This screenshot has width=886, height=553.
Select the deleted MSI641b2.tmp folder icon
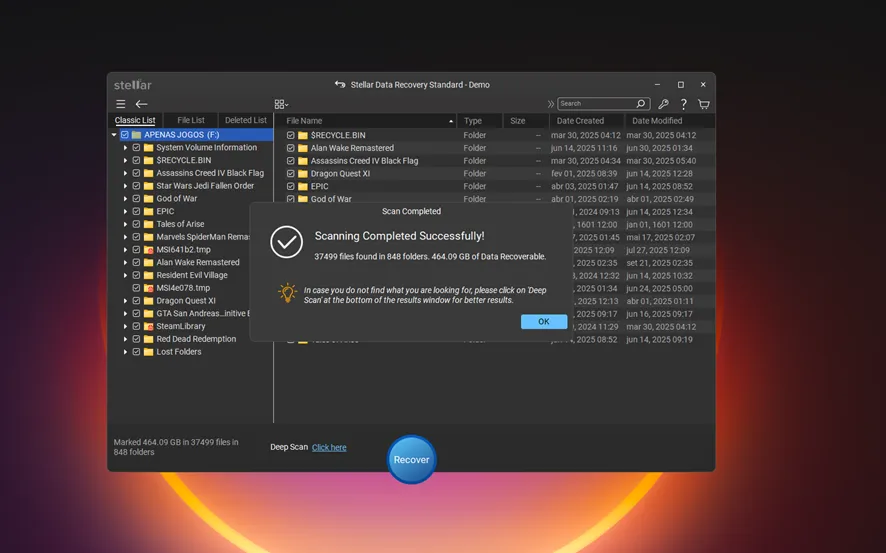(149, 250)
